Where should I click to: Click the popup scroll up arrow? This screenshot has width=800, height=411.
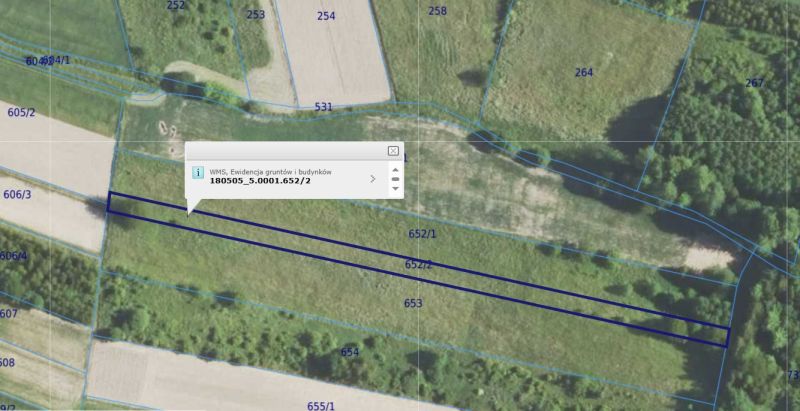[x=395, y=170]
